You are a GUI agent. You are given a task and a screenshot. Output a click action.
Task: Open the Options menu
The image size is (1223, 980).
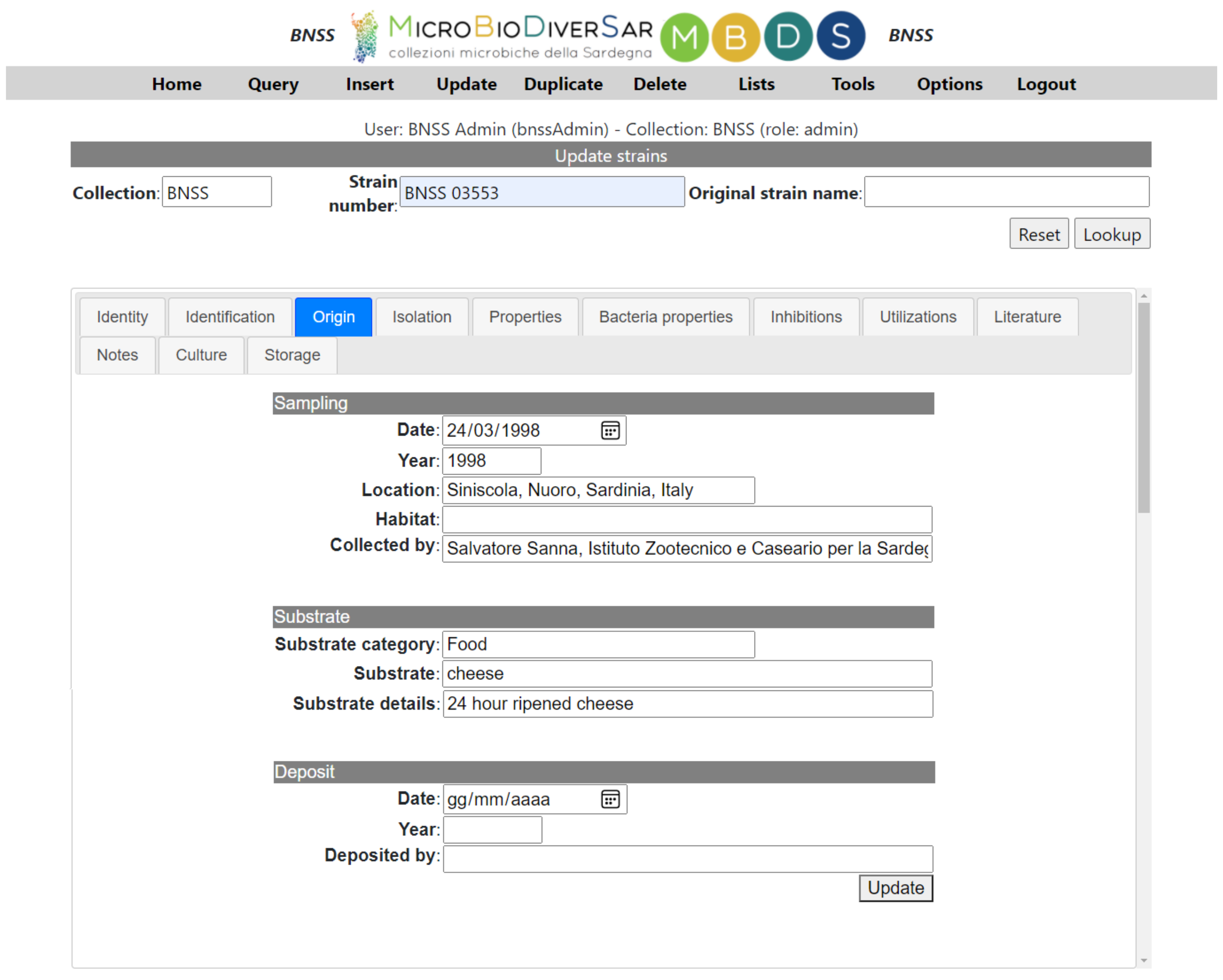(x=949, y=84)
